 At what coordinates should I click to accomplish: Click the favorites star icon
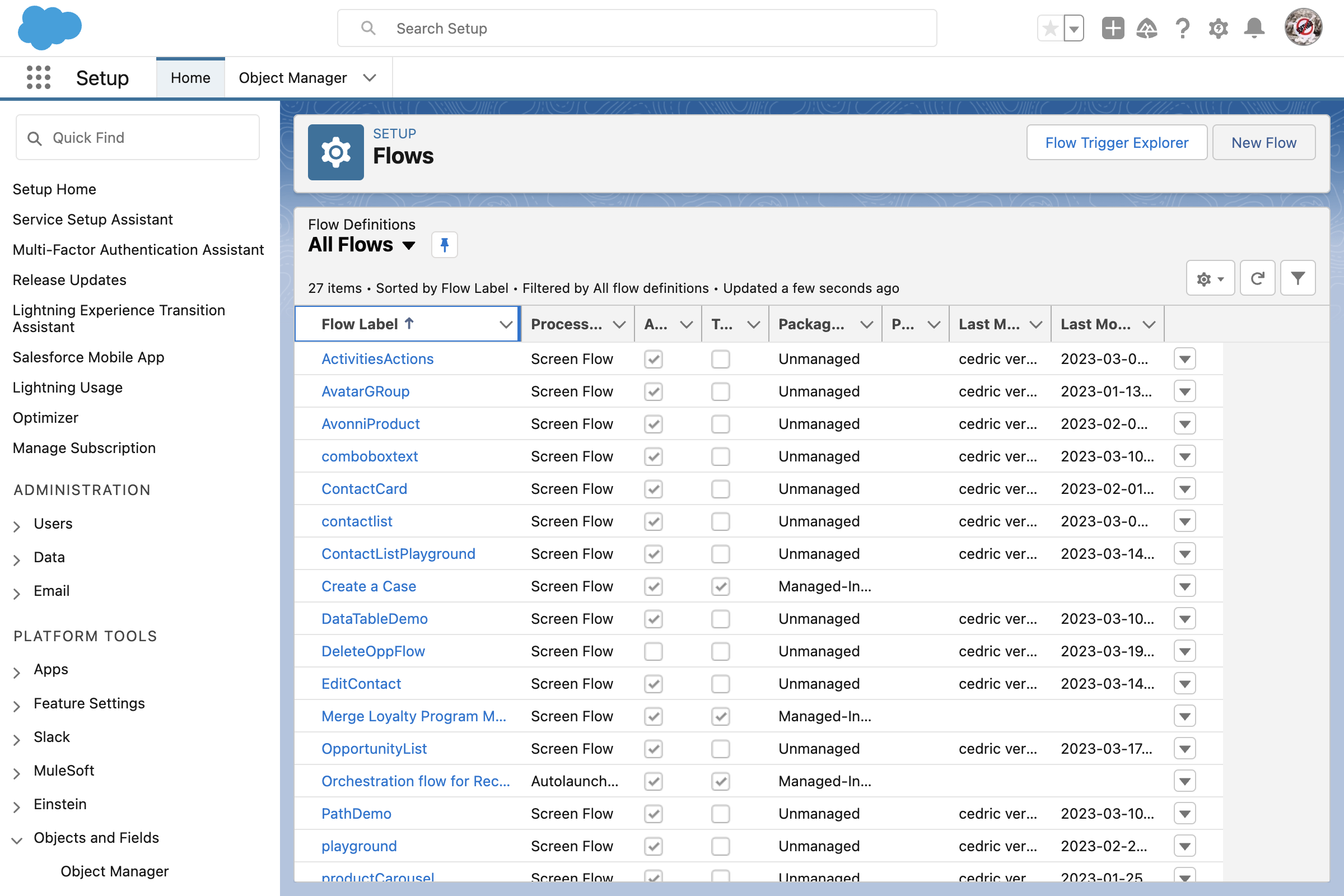click(1049, 28)
